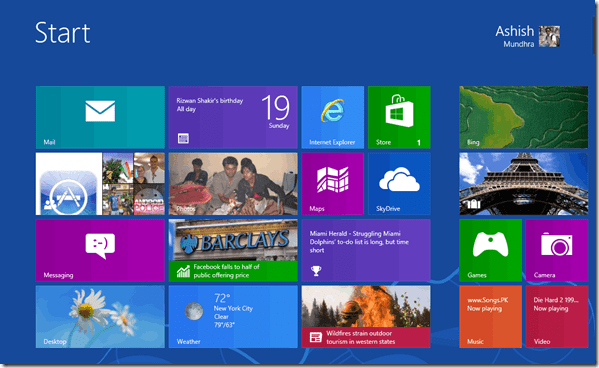Click the date number 19 on calendar tile
The height and width of the screenshot is (368, 599).
[x=276, y=108]
